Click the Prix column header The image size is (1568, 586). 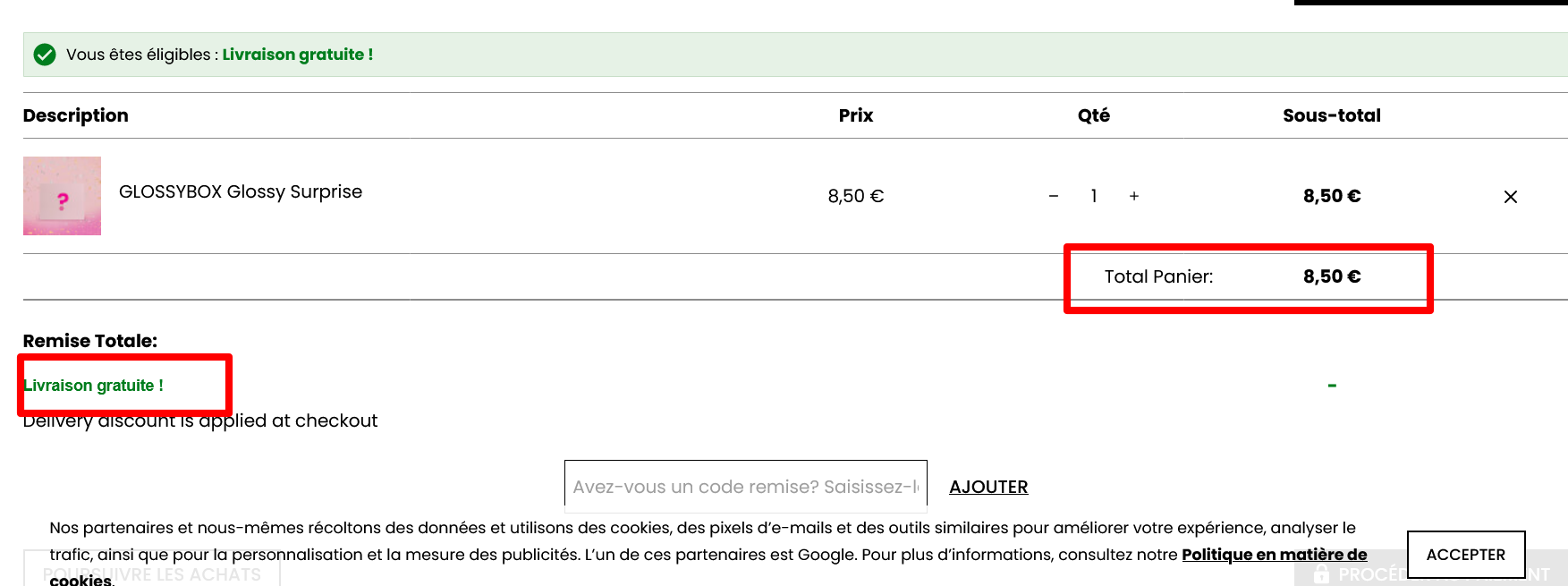855,115
